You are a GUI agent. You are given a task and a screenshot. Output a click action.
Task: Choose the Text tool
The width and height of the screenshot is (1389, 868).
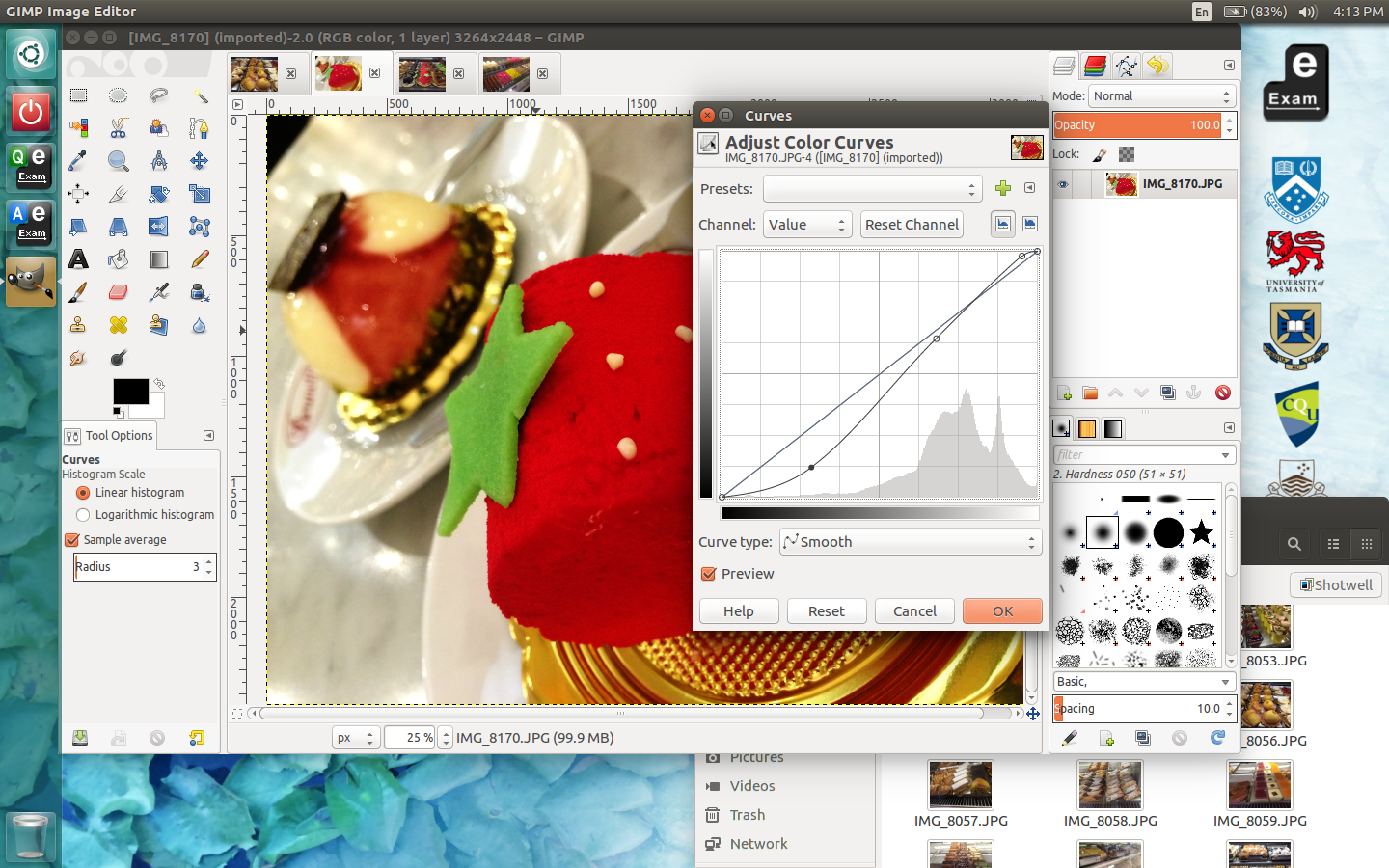pos(78,259)
